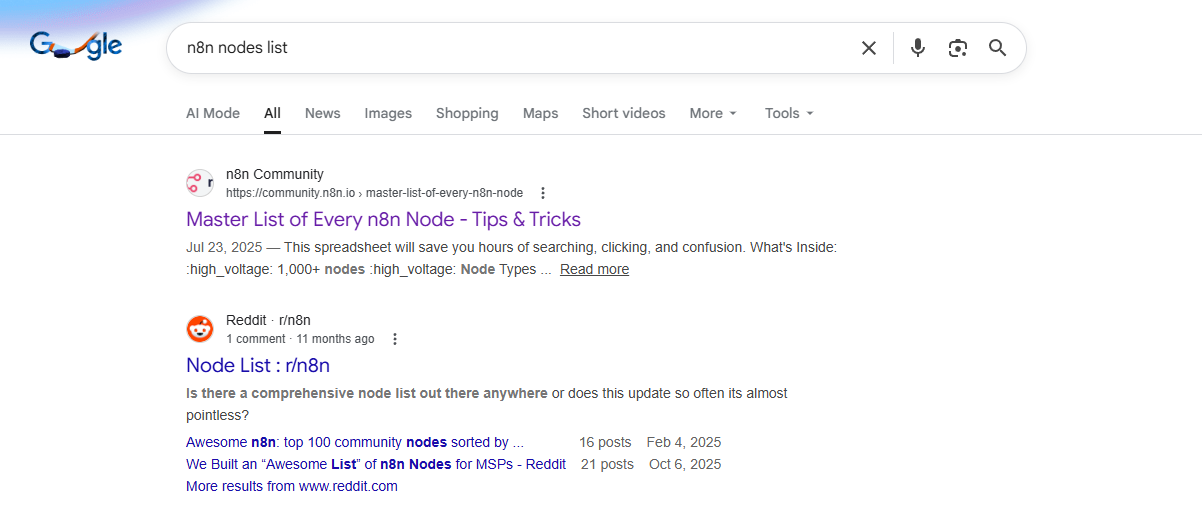The height and width of the screenshot is (529, 1202).
Task: Open the Tools dropdown
Action: [789, 113]
